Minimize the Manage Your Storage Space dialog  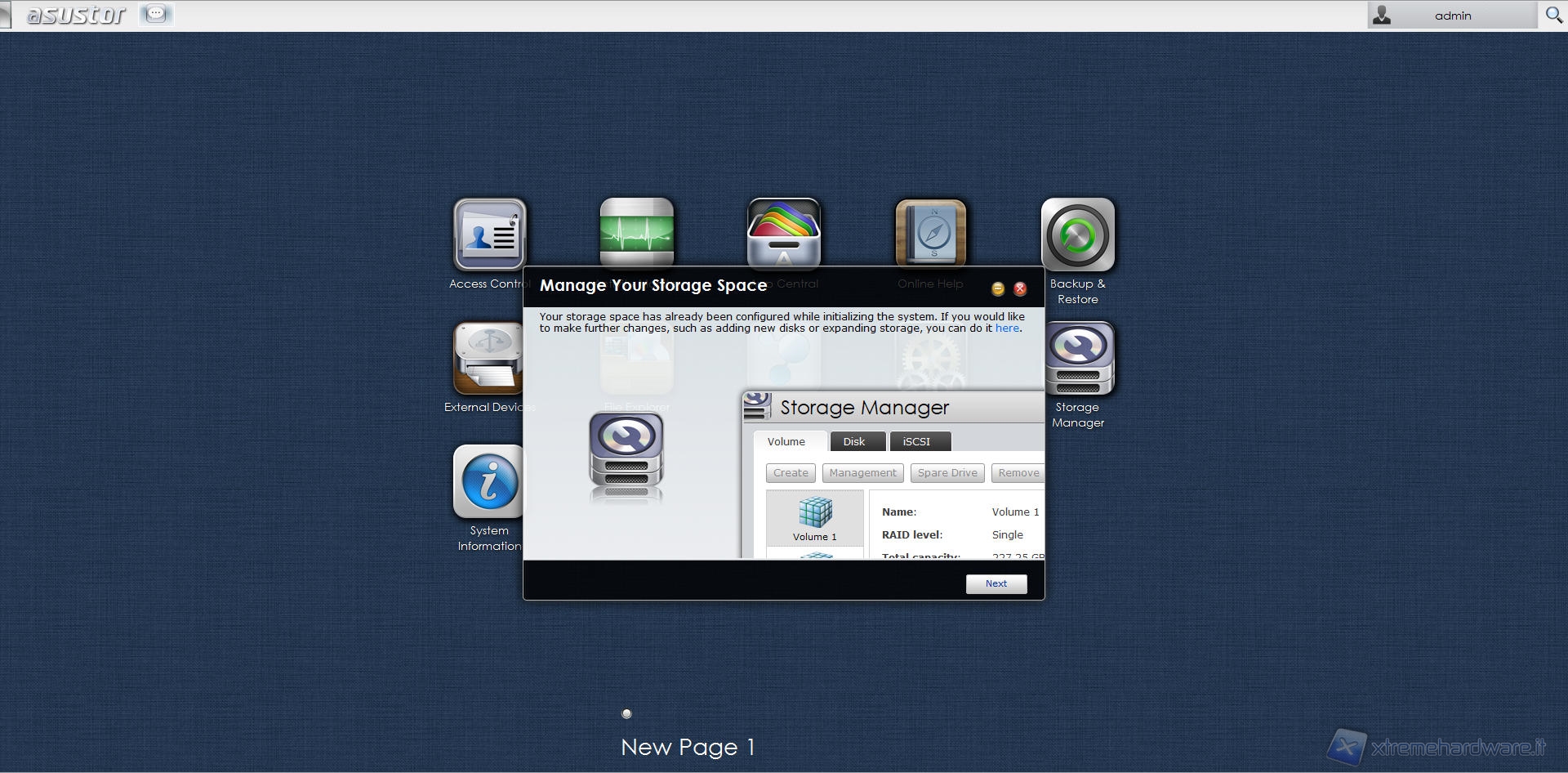click(998, 288)
